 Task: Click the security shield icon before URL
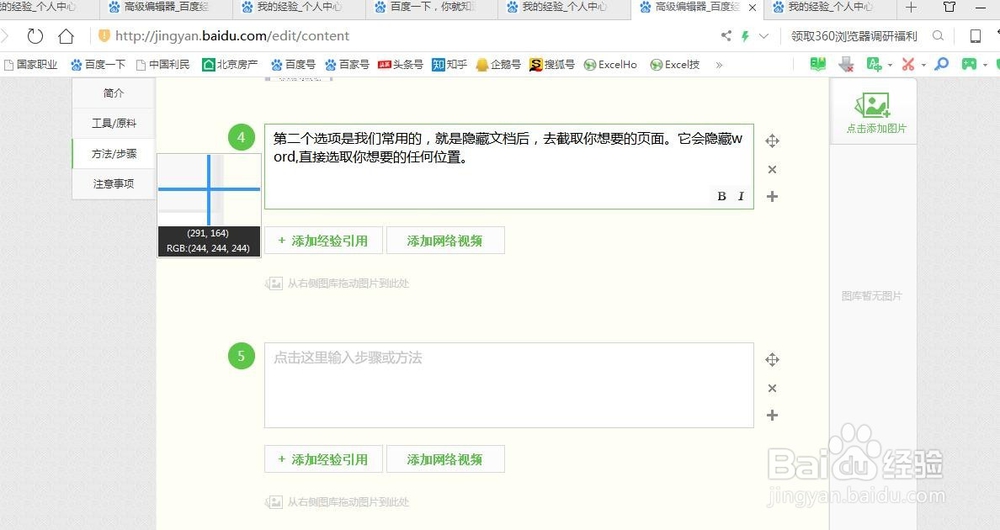pos(104,36)
